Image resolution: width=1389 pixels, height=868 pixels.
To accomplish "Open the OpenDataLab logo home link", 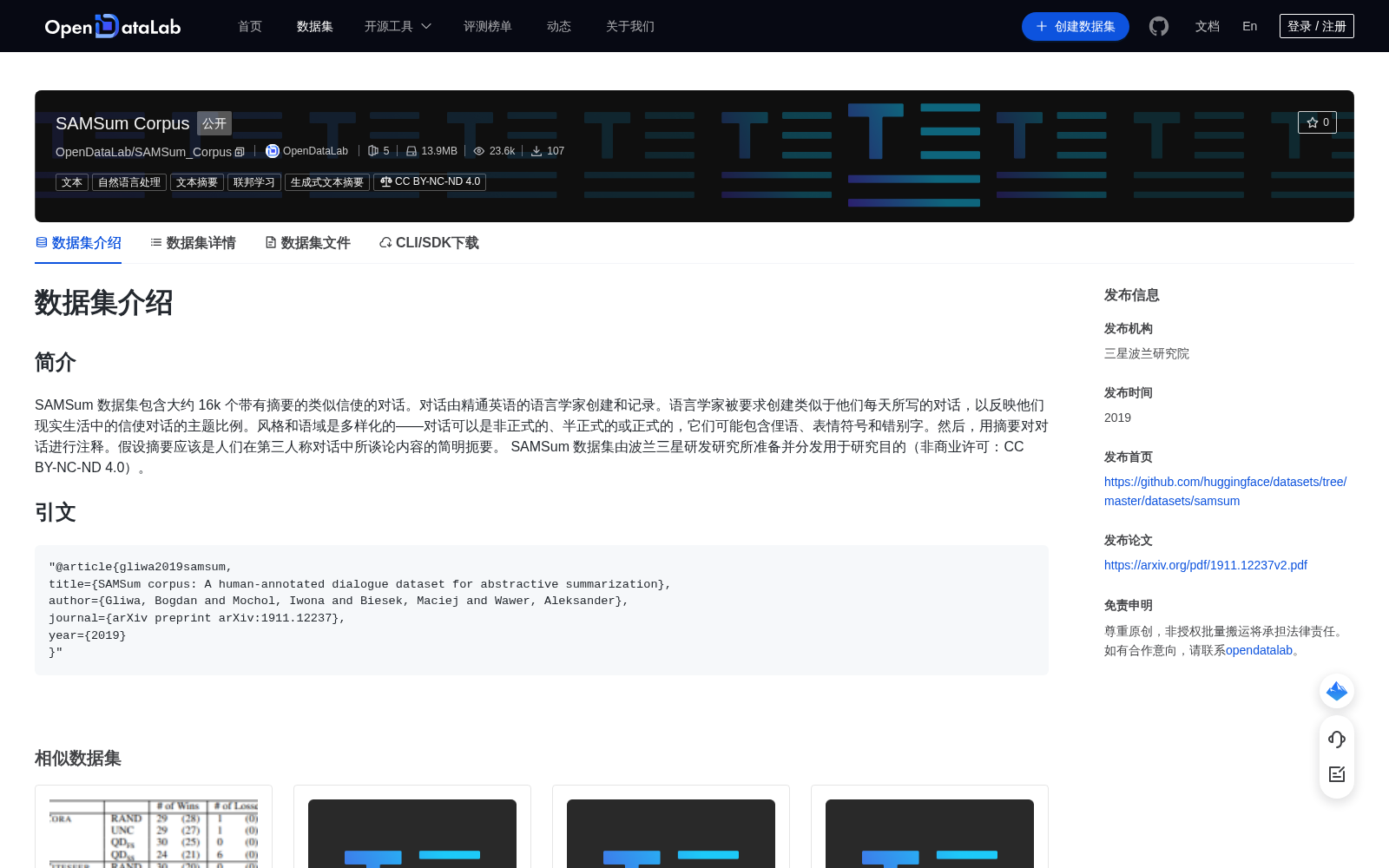I will [x=113, y=26].
